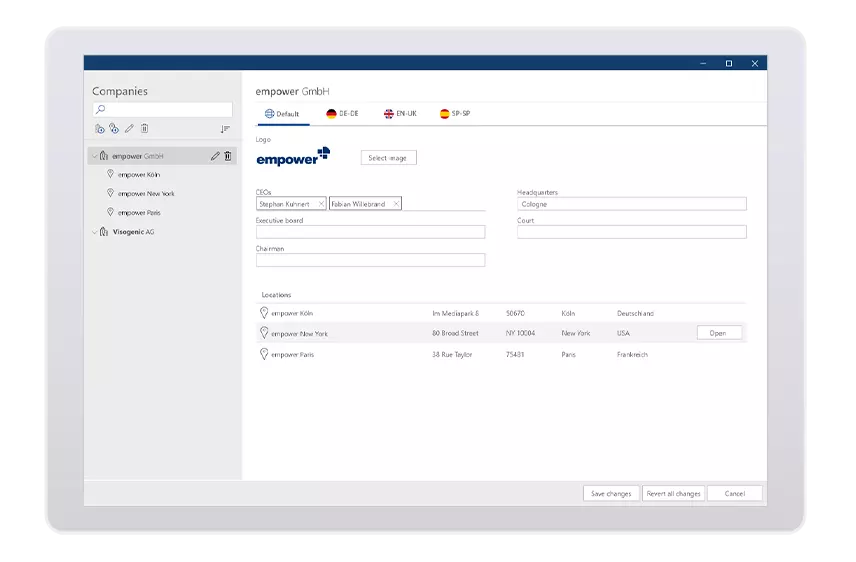This screenshot has width=856, height=562.
Task: Click Revert all changes button
Action: 674,494
